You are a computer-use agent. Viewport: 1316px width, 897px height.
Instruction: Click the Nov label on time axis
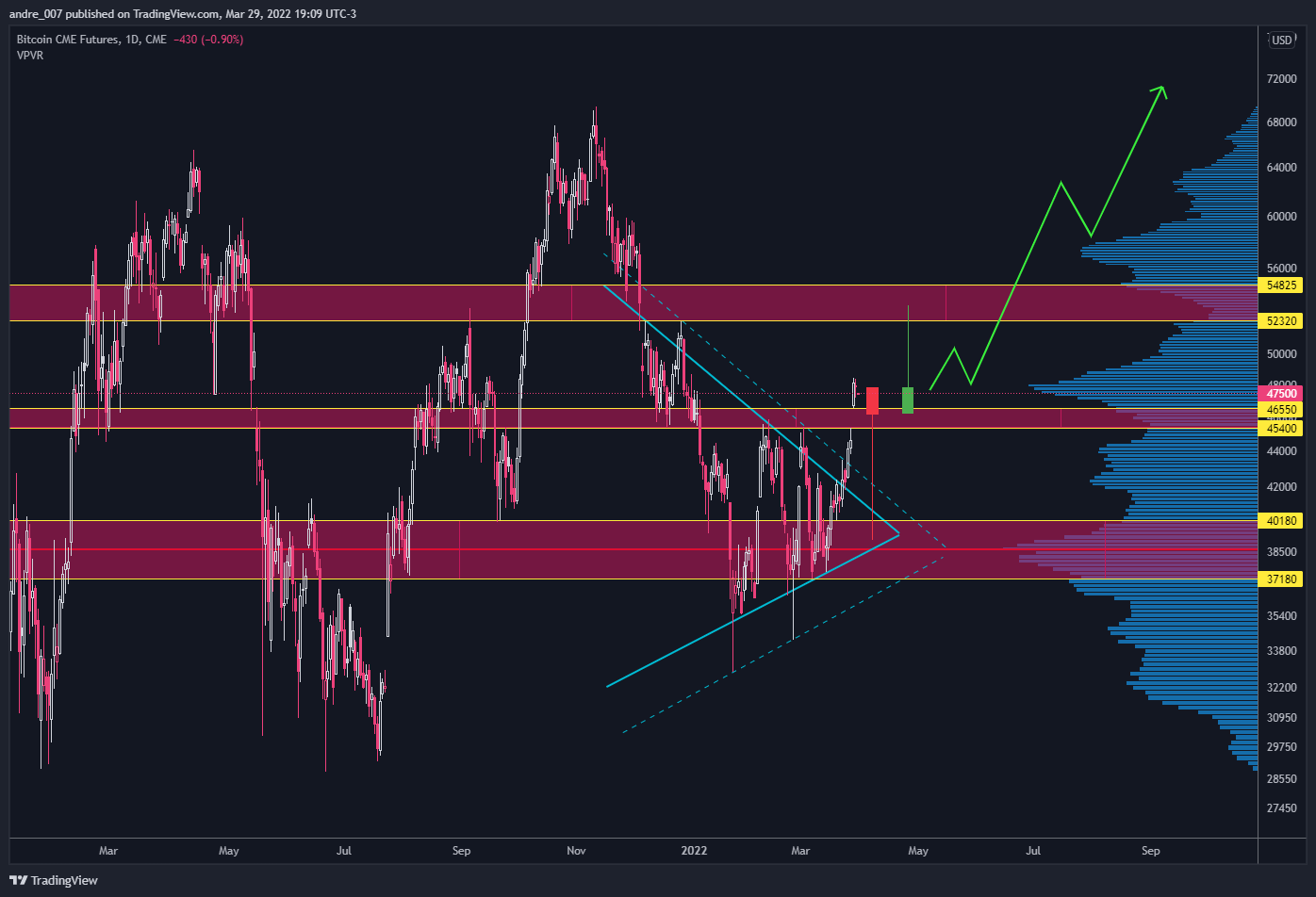click(577, 851)
